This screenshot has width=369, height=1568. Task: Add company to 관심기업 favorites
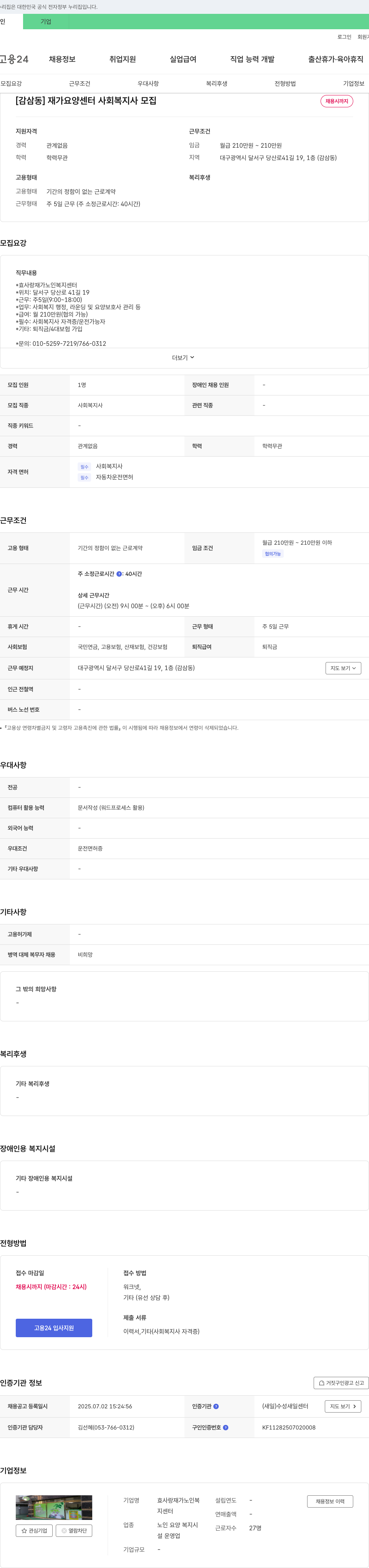pyautogui.click(x=35, y=1530)
